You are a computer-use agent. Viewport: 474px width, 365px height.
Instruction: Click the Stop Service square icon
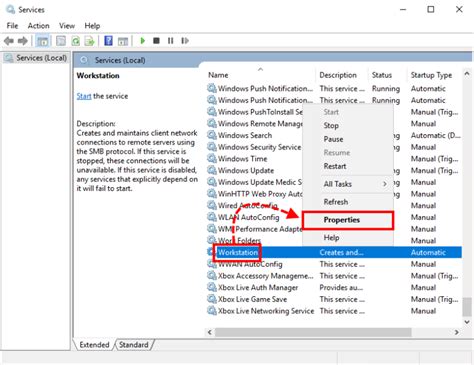tap(156, 41)
